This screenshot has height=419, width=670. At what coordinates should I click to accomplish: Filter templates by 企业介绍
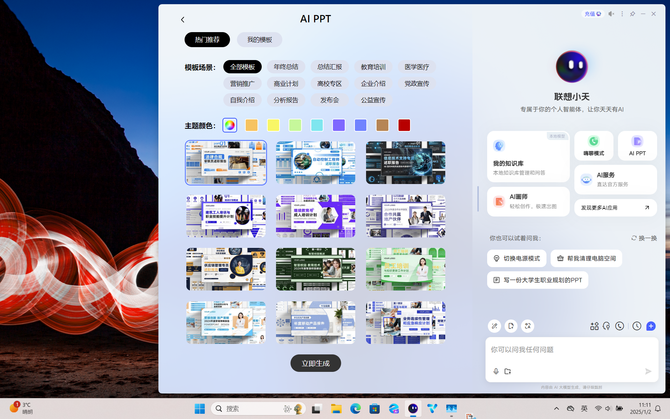(x=373, y=83)
